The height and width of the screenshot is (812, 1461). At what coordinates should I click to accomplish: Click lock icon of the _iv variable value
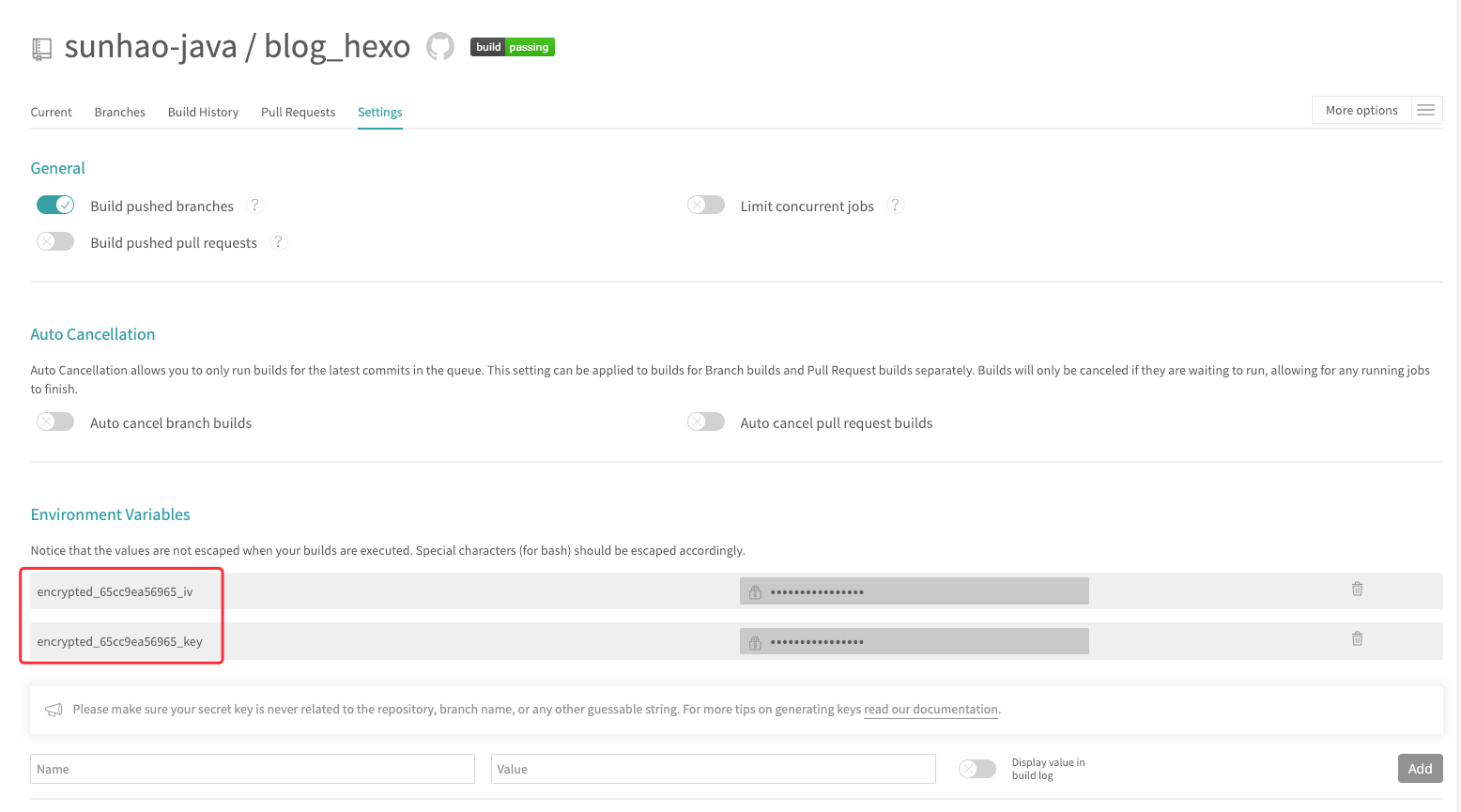(755, 591)
